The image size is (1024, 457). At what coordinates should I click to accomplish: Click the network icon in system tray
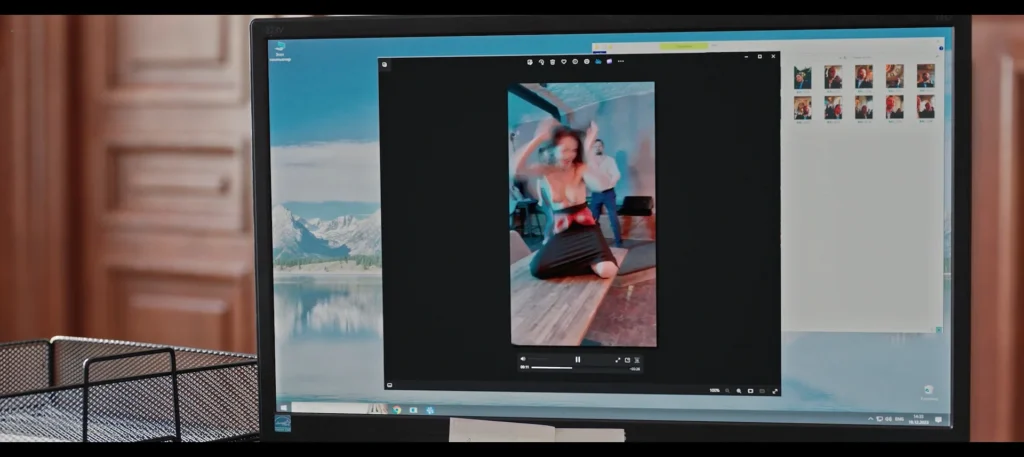click(880, 418)
